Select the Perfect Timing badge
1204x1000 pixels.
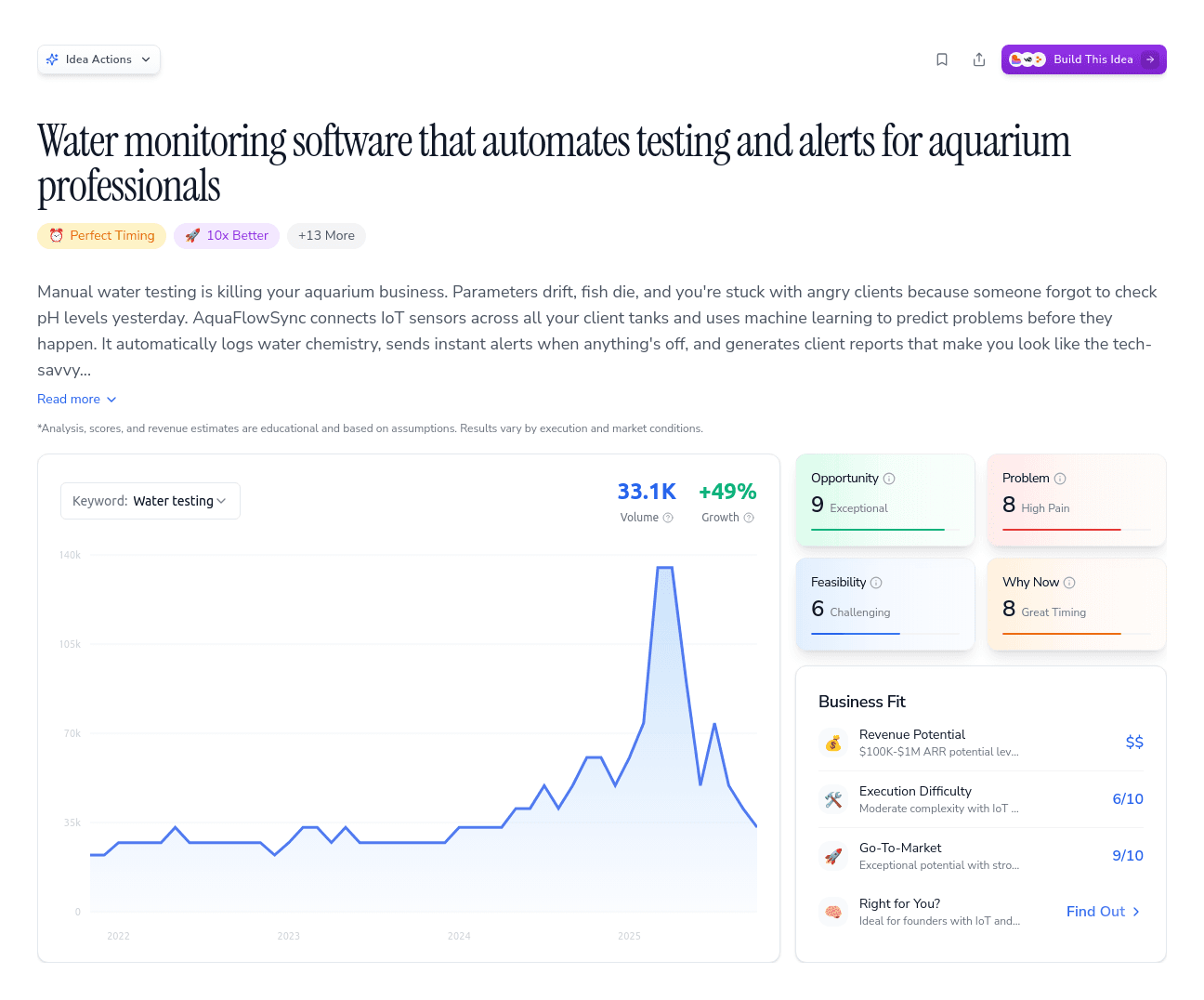(101, 235)
